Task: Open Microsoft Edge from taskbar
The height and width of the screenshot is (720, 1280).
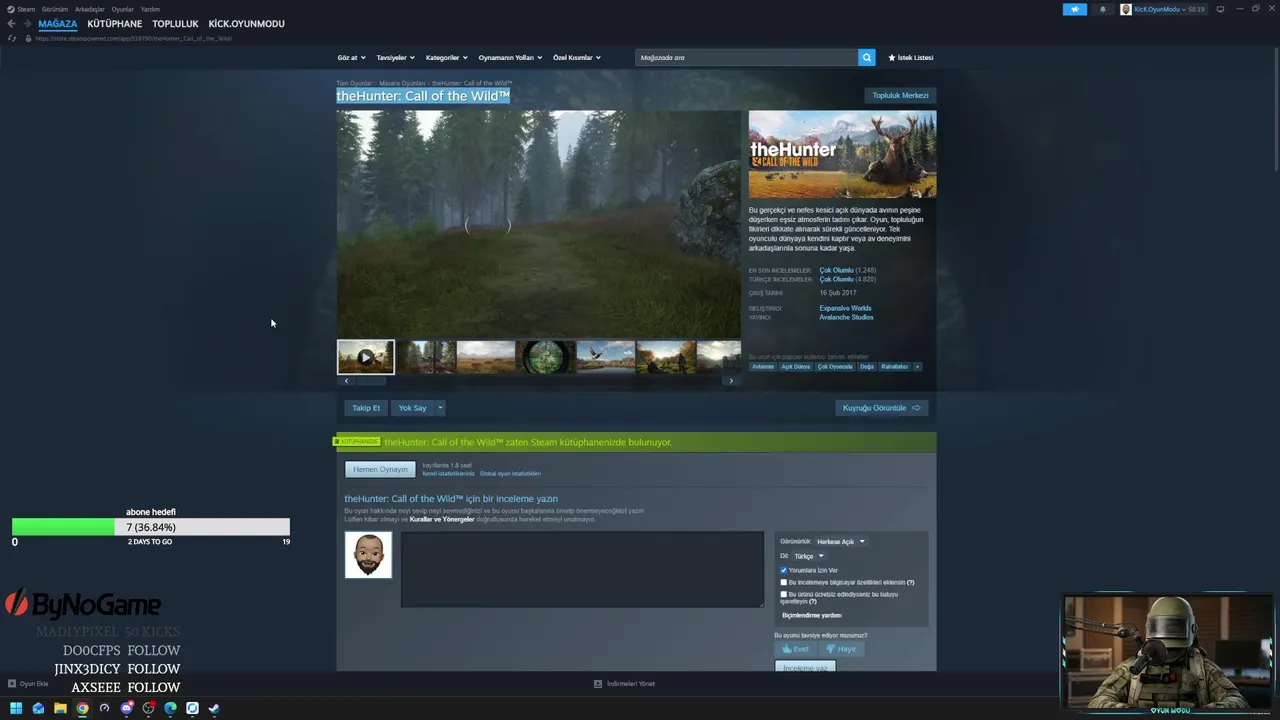Action: 170,708
